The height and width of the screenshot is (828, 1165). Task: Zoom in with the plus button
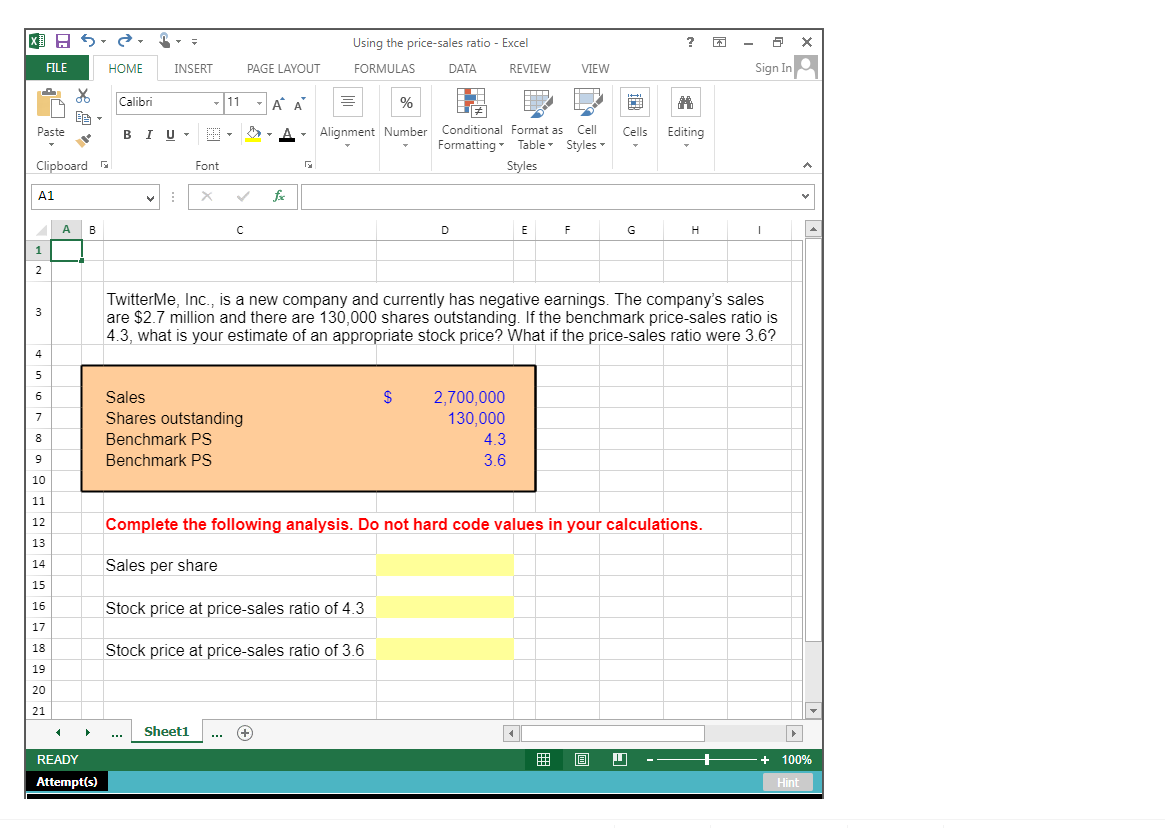pyautogui.click(x=765, y=760)
